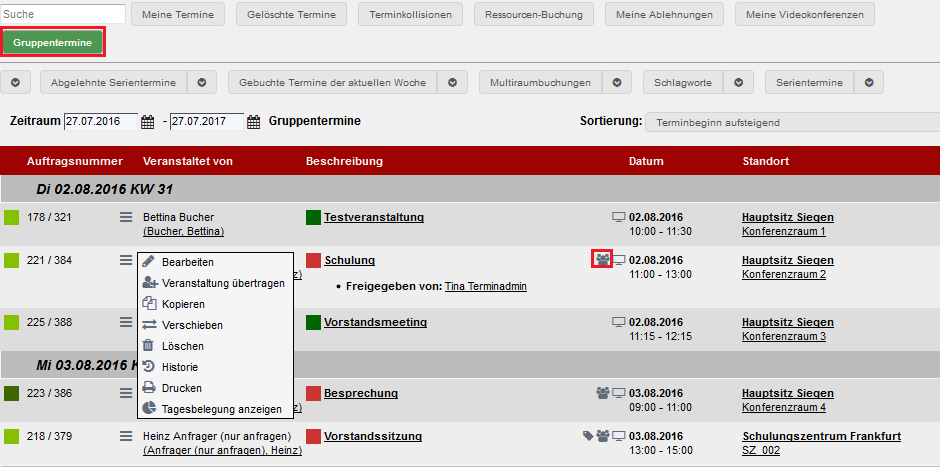Expand the arrow next to Abgelehnte Serientermine
The width and height of the screenshot is (940, 467).
click(x=202, y=83)
